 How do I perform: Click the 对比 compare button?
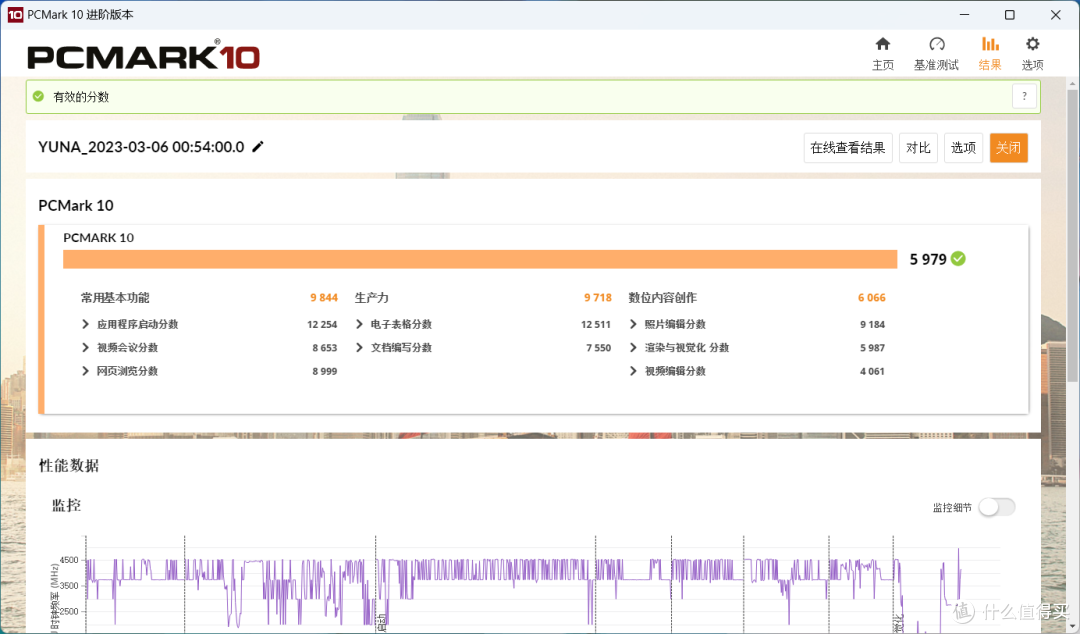click(918, 147)
